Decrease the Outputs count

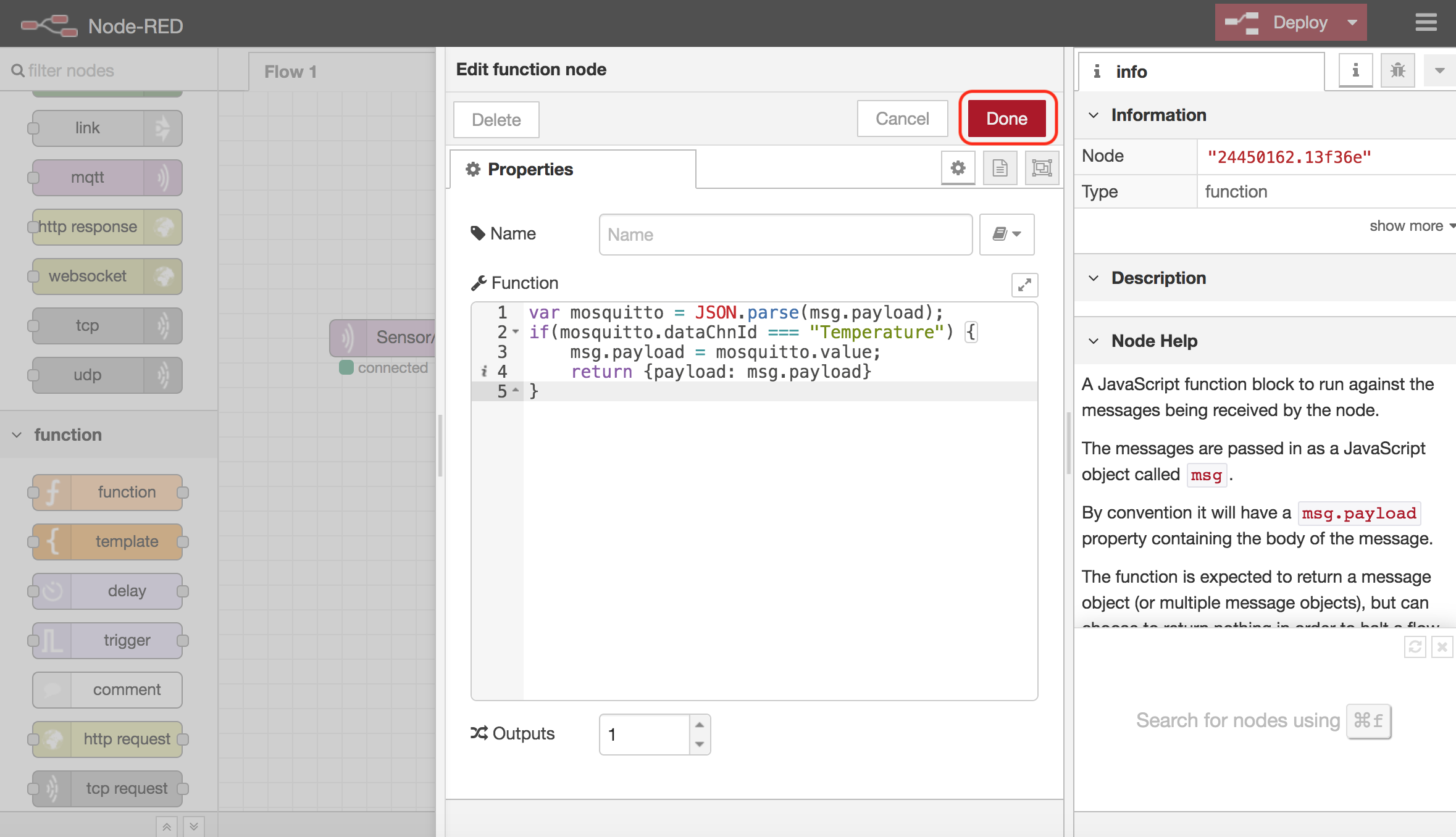[700, 744]
